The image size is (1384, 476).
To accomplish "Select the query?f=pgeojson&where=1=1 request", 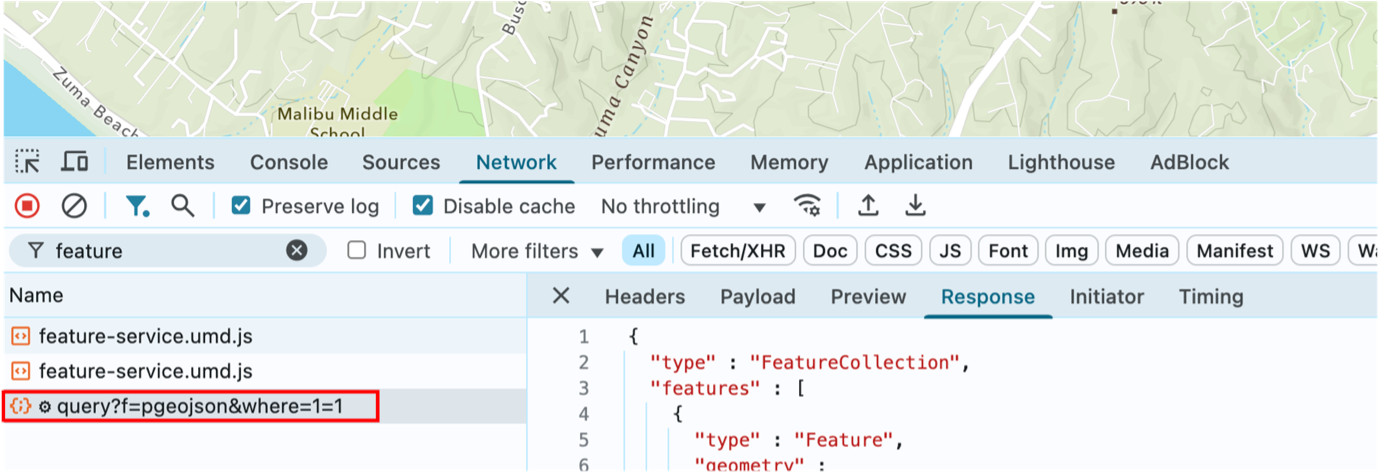I will click(199, 406).
